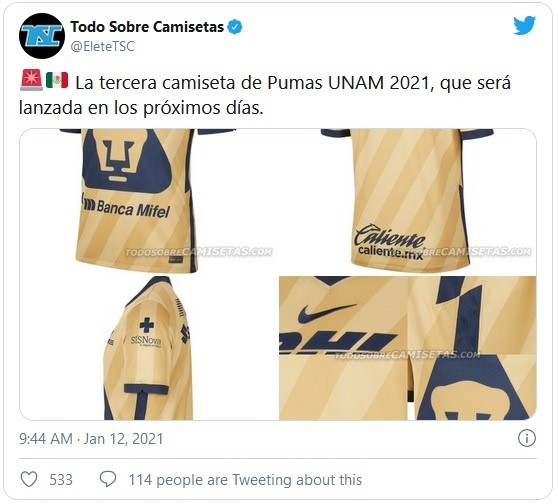View the back jersey Caliente photo
Viewport: 558px width, 504px height.
tap(408, 201)
